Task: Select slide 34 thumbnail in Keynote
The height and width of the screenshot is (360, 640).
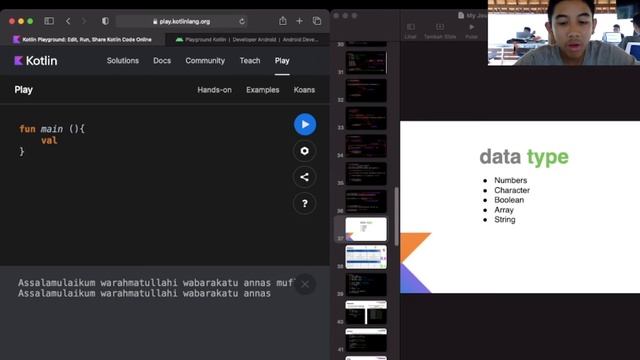Action: coord(366,146)
